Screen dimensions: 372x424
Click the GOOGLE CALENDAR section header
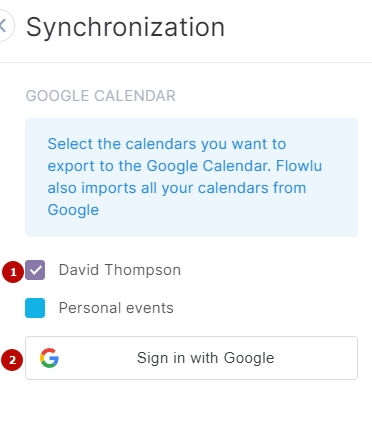coord(101,96)
